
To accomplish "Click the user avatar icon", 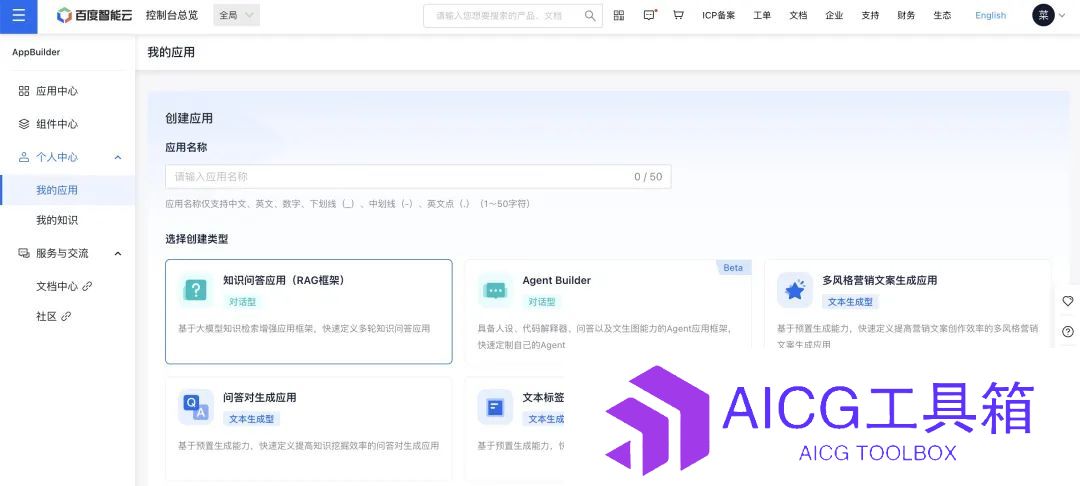I will click(x=1043, y=15).
